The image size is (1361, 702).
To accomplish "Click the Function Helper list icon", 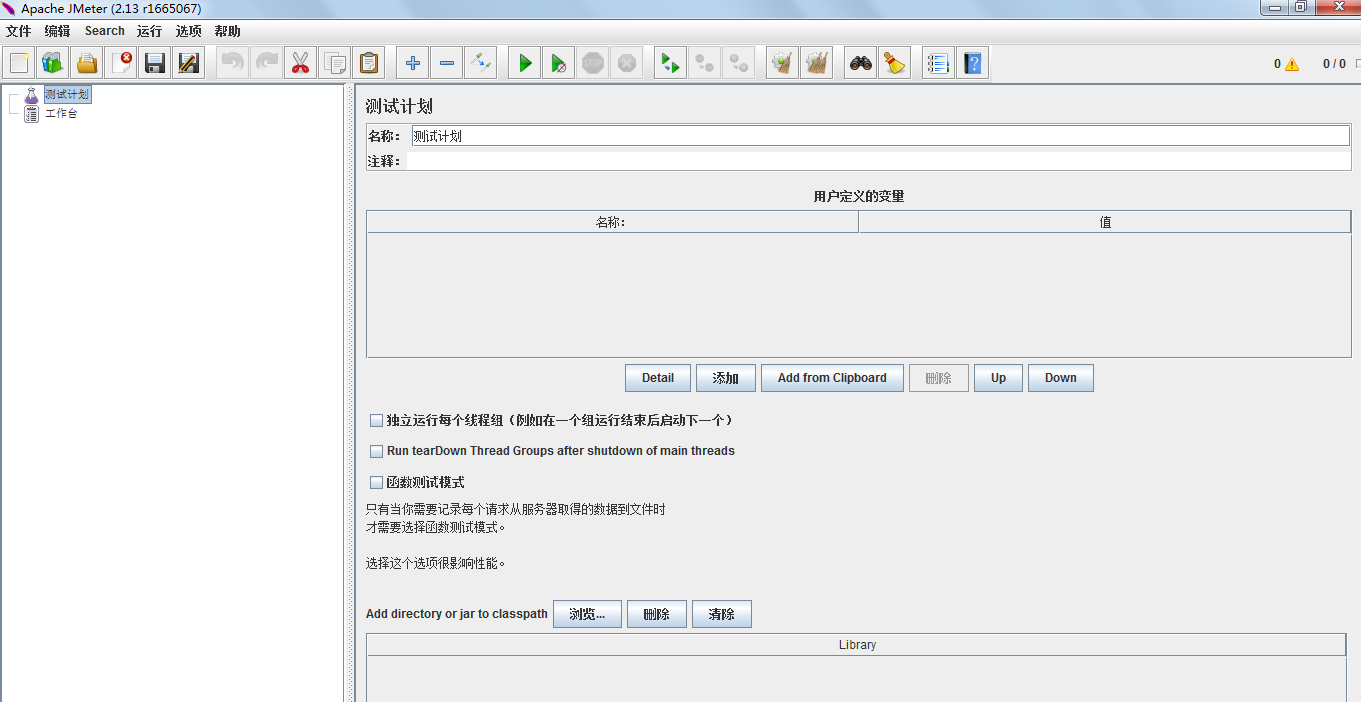I will click(x=938, y=64).
